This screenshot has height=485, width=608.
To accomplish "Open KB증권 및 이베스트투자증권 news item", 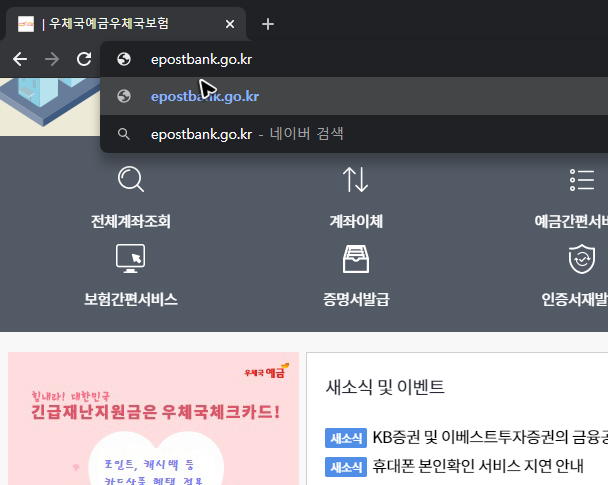I will tap(490, 437).
